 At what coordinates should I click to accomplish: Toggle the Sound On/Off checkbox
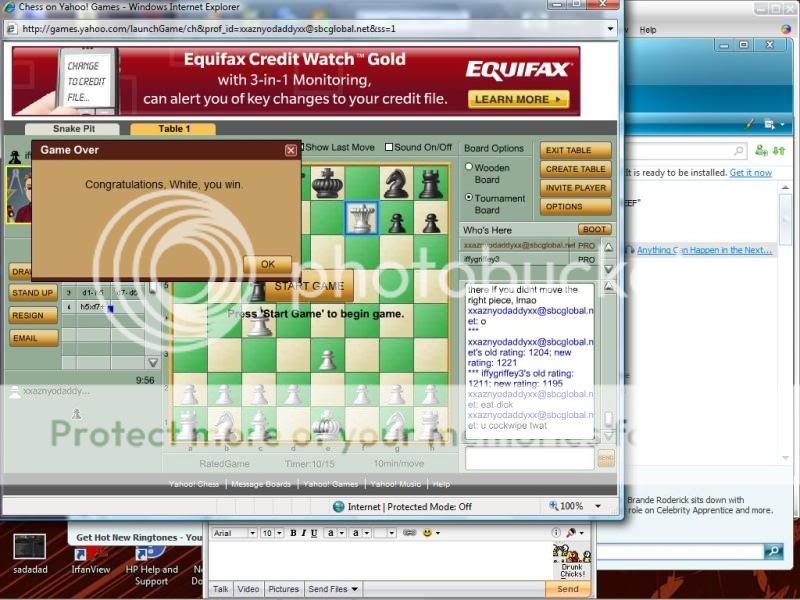pyautogui.click(x=389, y=147)
